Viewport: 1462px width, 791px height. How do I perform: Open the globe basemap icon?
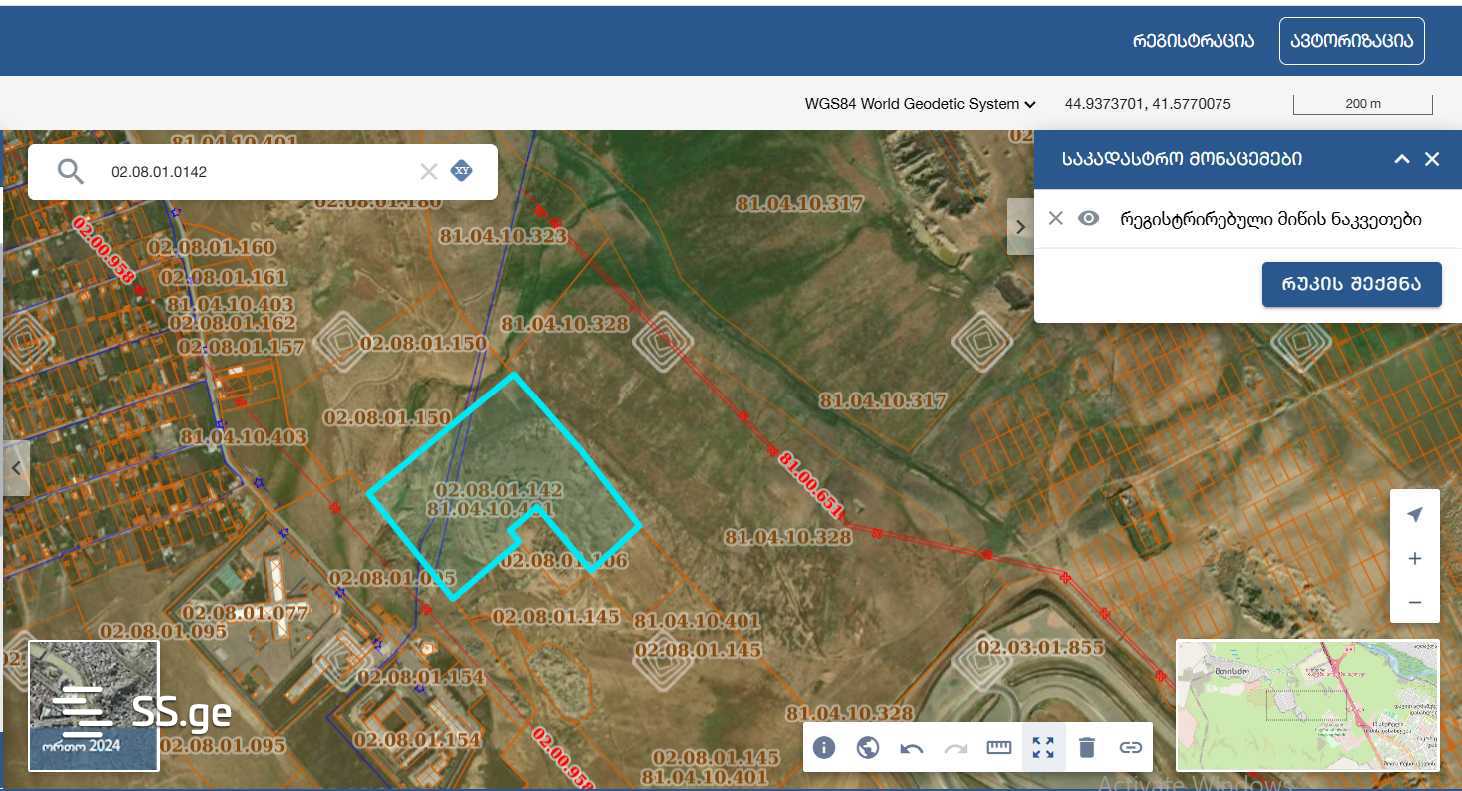click(x=868, y=747)
